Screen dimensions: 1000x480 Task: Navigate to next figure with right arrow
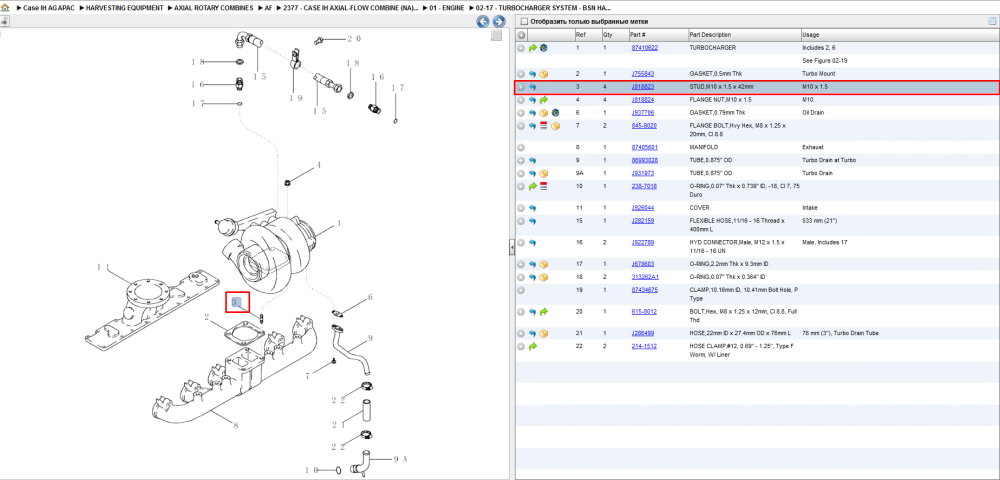coord(499,22)
